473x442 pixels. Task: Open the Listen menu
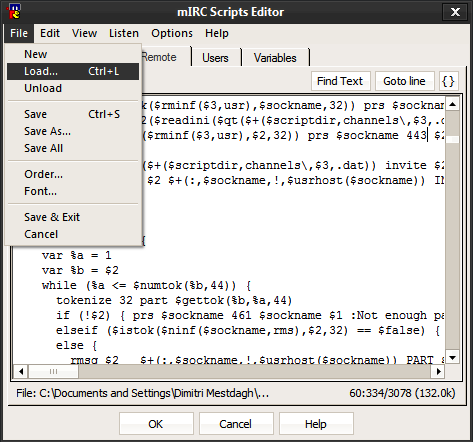point(124,33)
